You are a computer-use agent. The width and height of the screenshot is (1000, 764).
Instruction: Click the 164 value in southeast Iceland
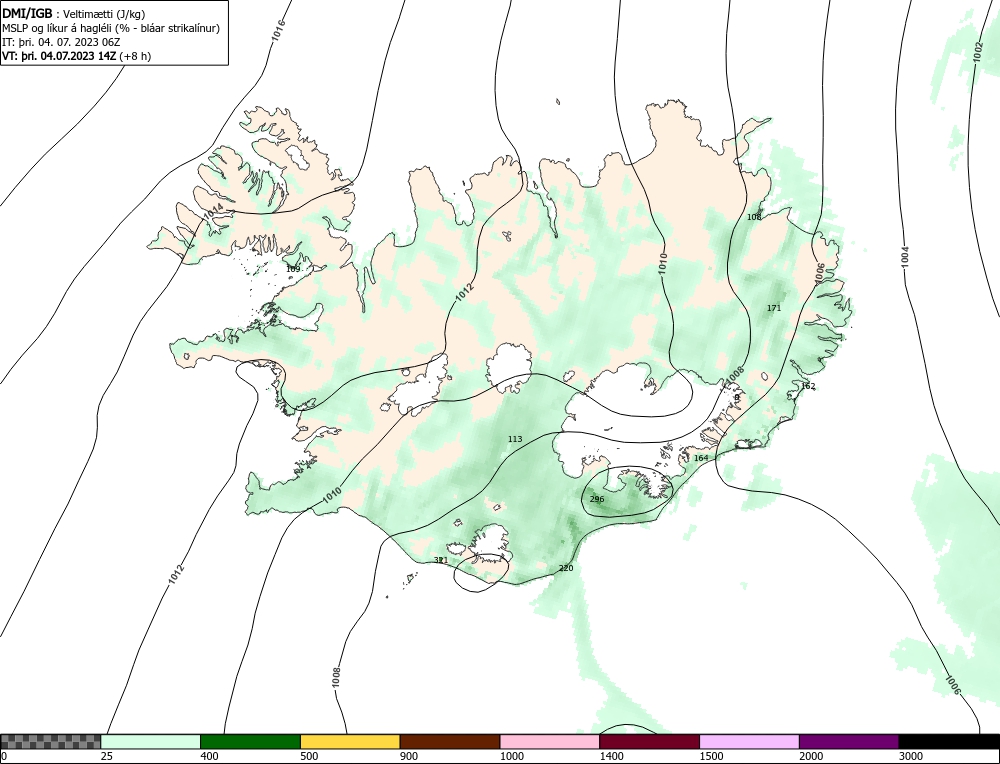[x=701, y=458]
